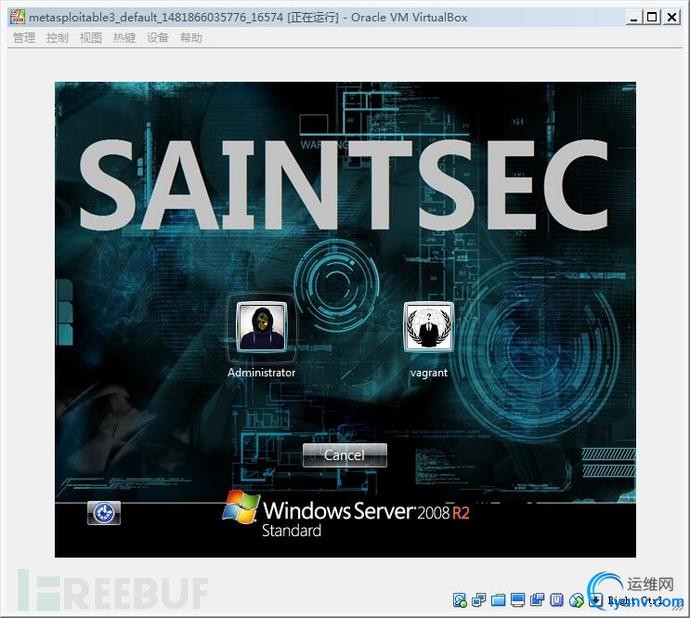690x618 pixels.
Task: Click the vagrant user name label
Action: tap(429, 373)
